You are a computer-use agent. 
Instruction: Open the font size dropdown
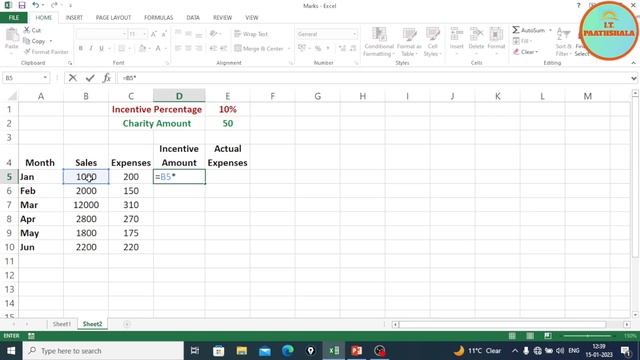point(144,34)
